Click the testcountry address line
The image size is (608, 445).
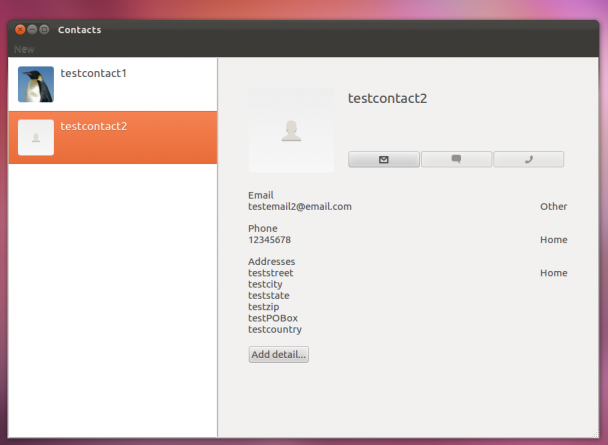coord(275,329)
